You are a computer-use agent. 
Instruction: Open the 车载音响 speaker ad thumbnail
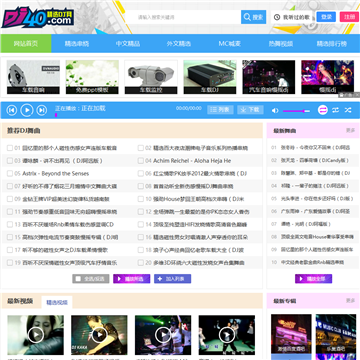pyautogui.click(x=33, y=77)
